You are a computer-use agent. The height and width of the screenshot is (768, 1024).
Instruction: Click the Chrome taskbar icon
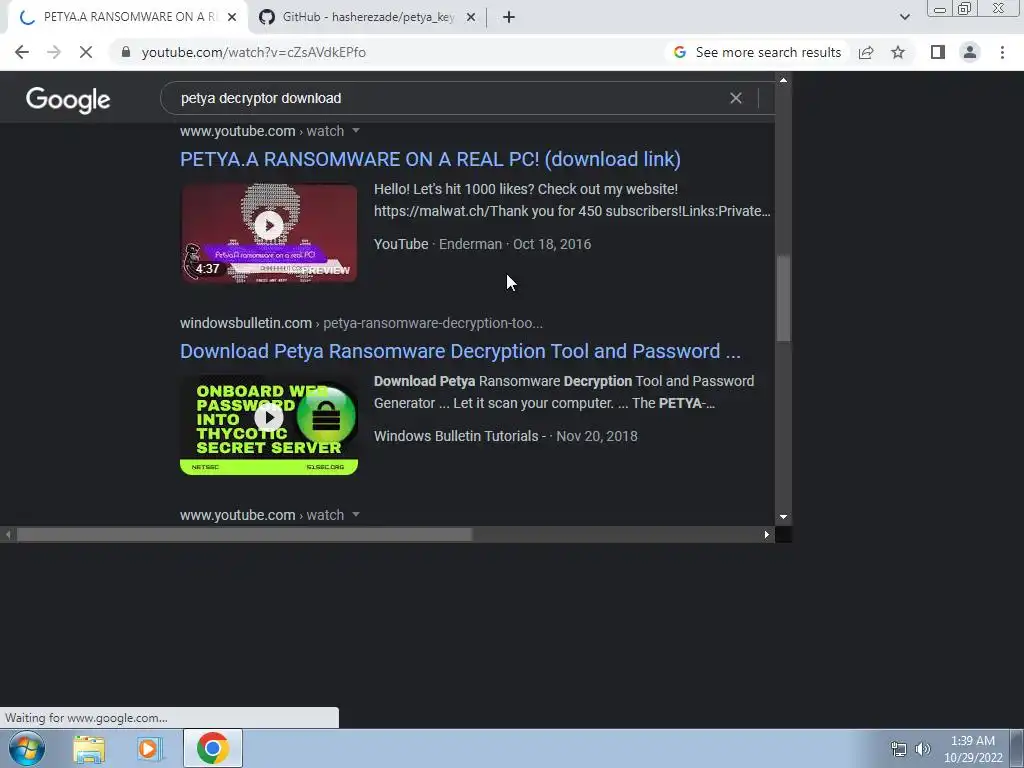(x=213, y=748)
